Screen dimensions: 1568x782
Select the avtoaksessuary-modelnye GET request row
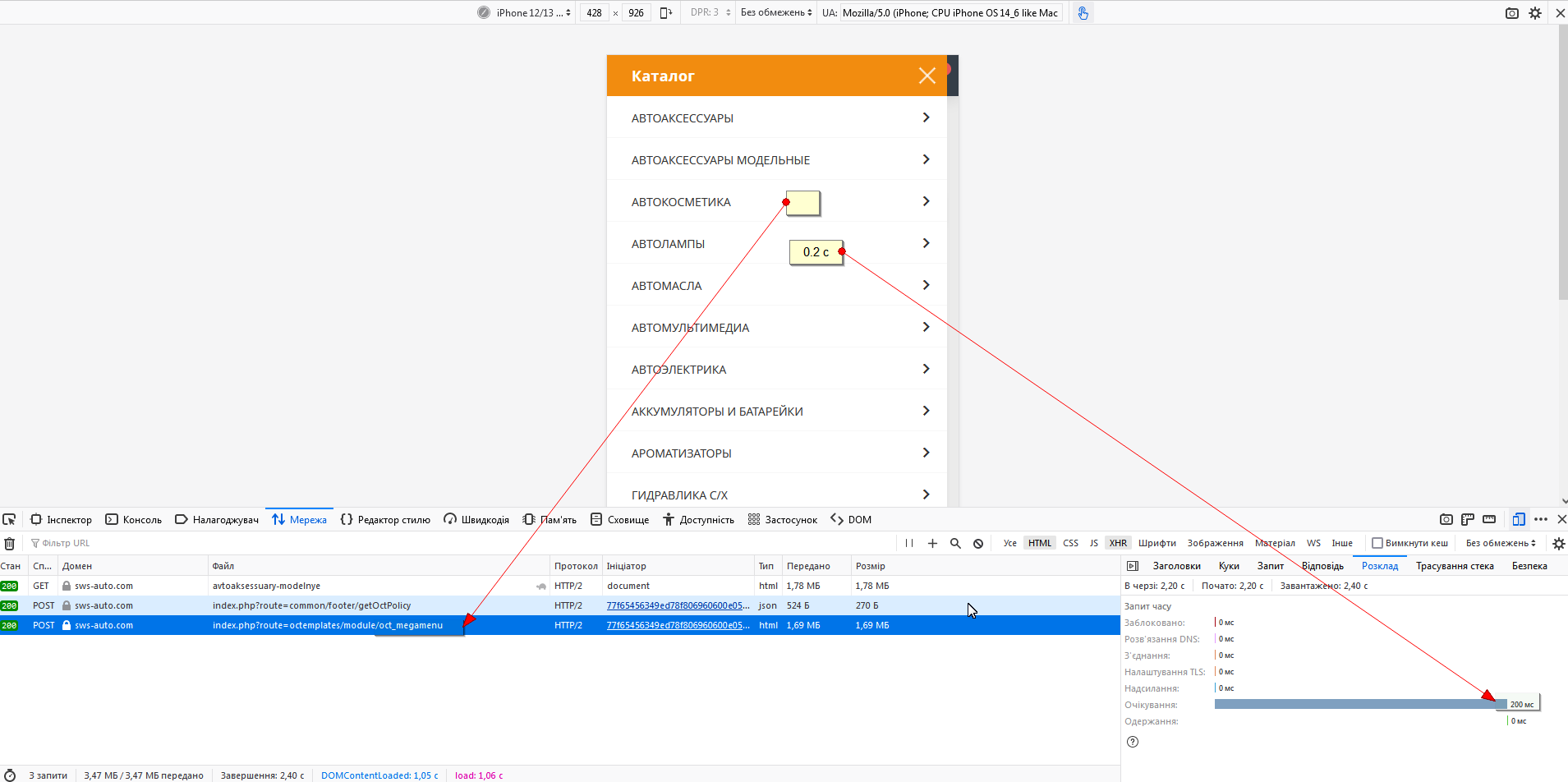click(560, 586)
